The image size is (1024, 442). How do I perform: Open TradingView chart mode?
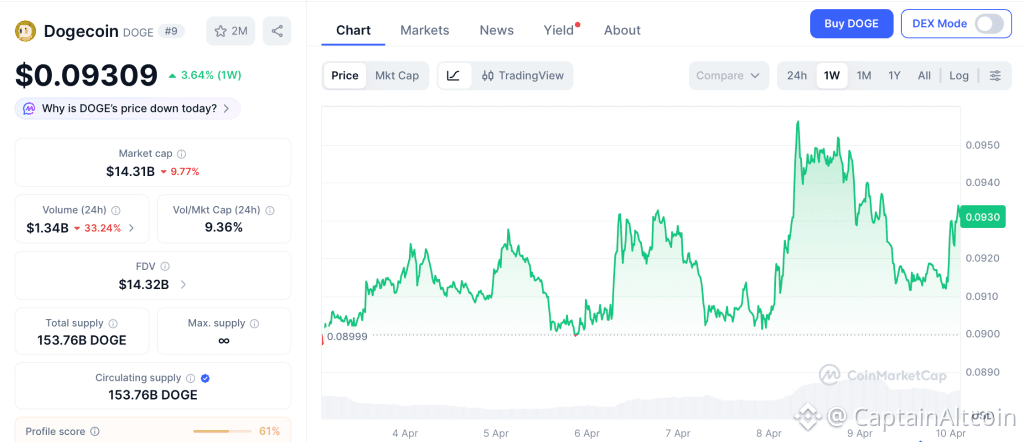522,75
